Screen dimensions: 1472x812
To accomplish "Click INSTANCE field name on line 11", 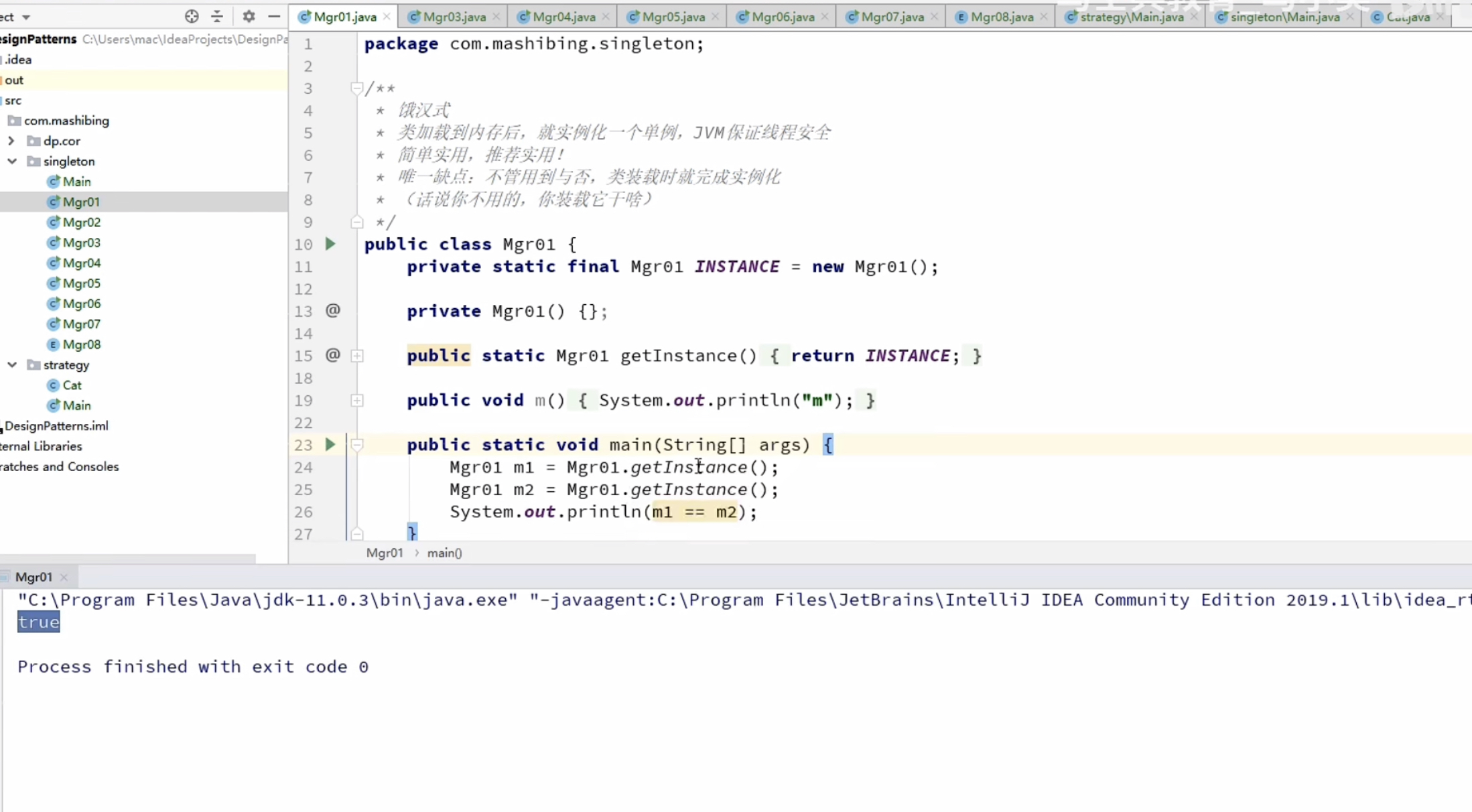I will click(737, 267).
